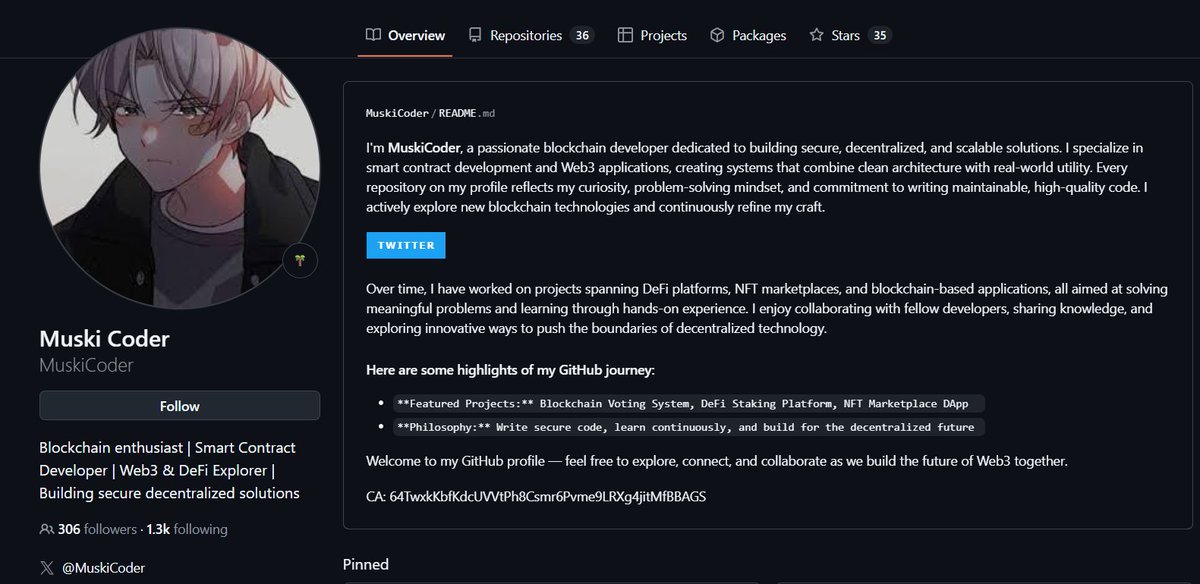Click the followers people icon
The image size is (1200, 584).
[46, 528]
